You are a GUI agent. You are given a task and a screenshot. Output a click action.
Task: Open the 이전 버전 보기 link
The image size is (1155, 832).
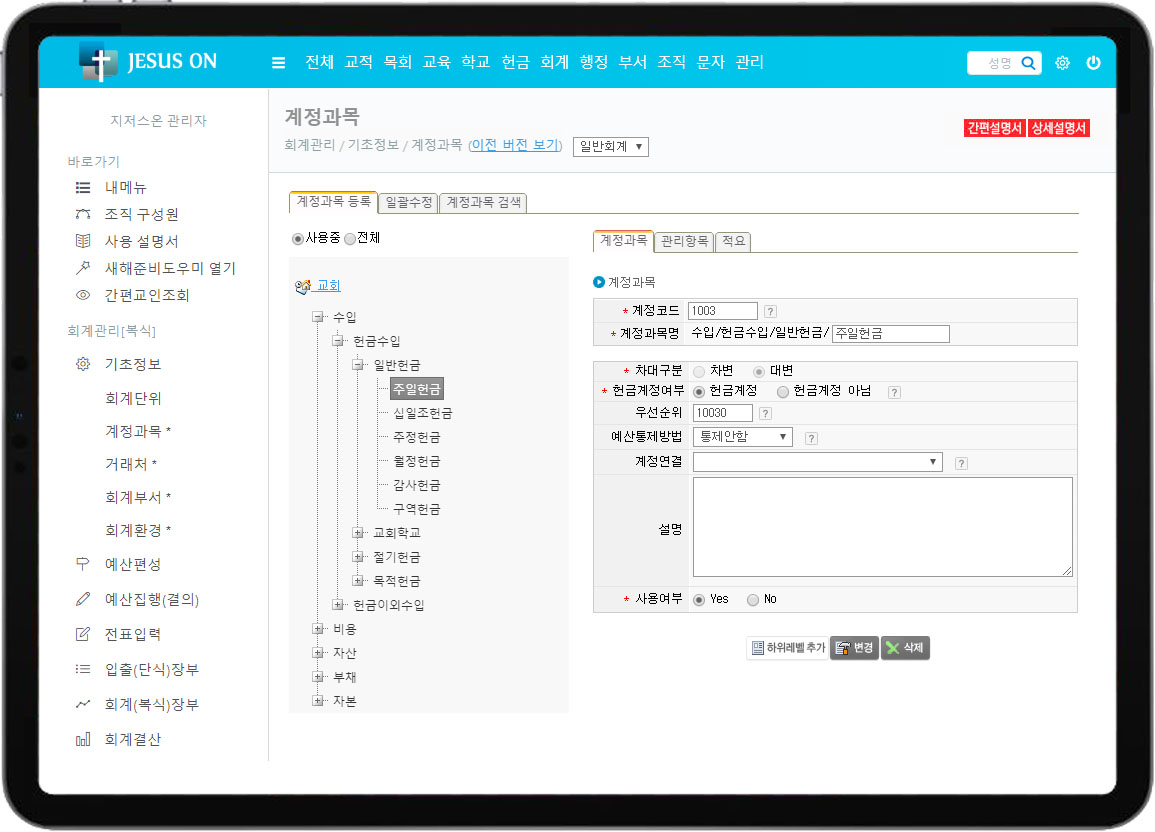click(515, 145)
